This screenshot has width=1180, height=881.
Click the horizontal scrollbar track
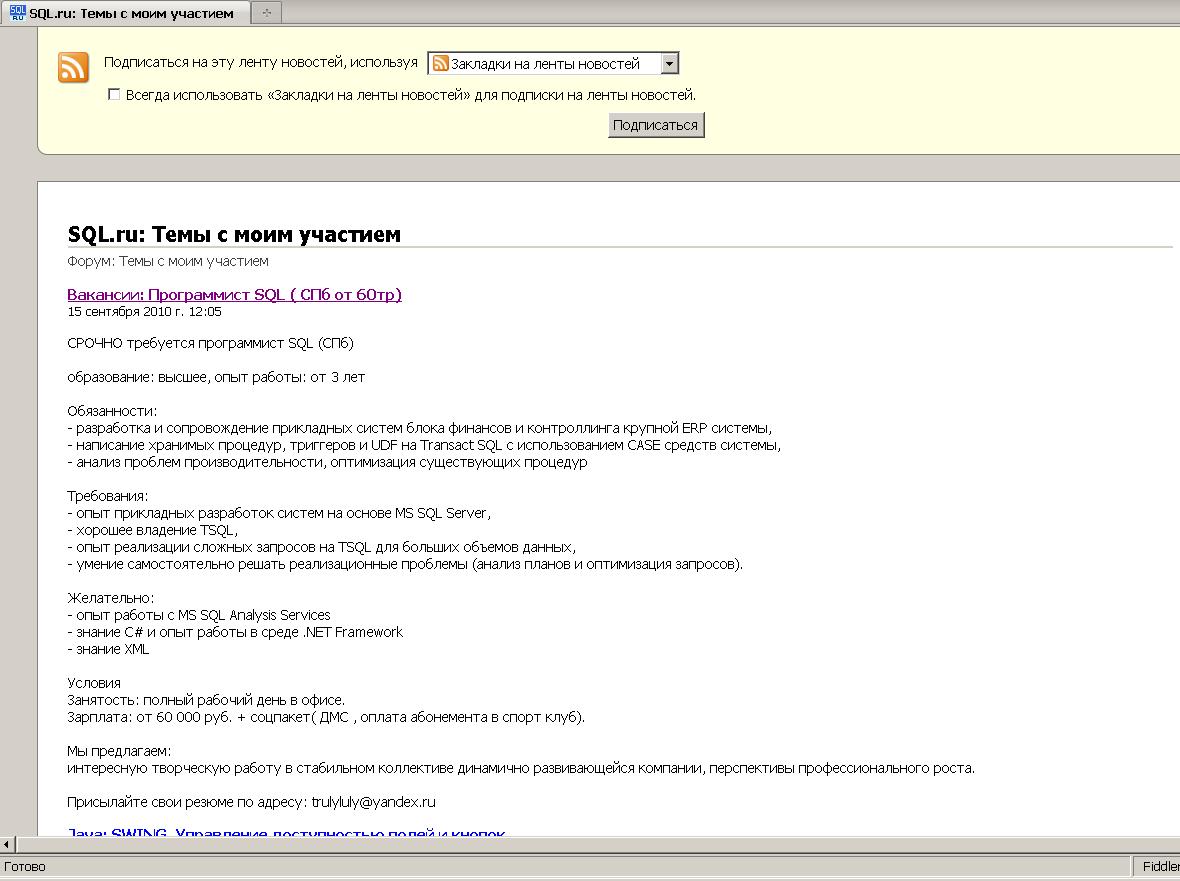[600, 845]
